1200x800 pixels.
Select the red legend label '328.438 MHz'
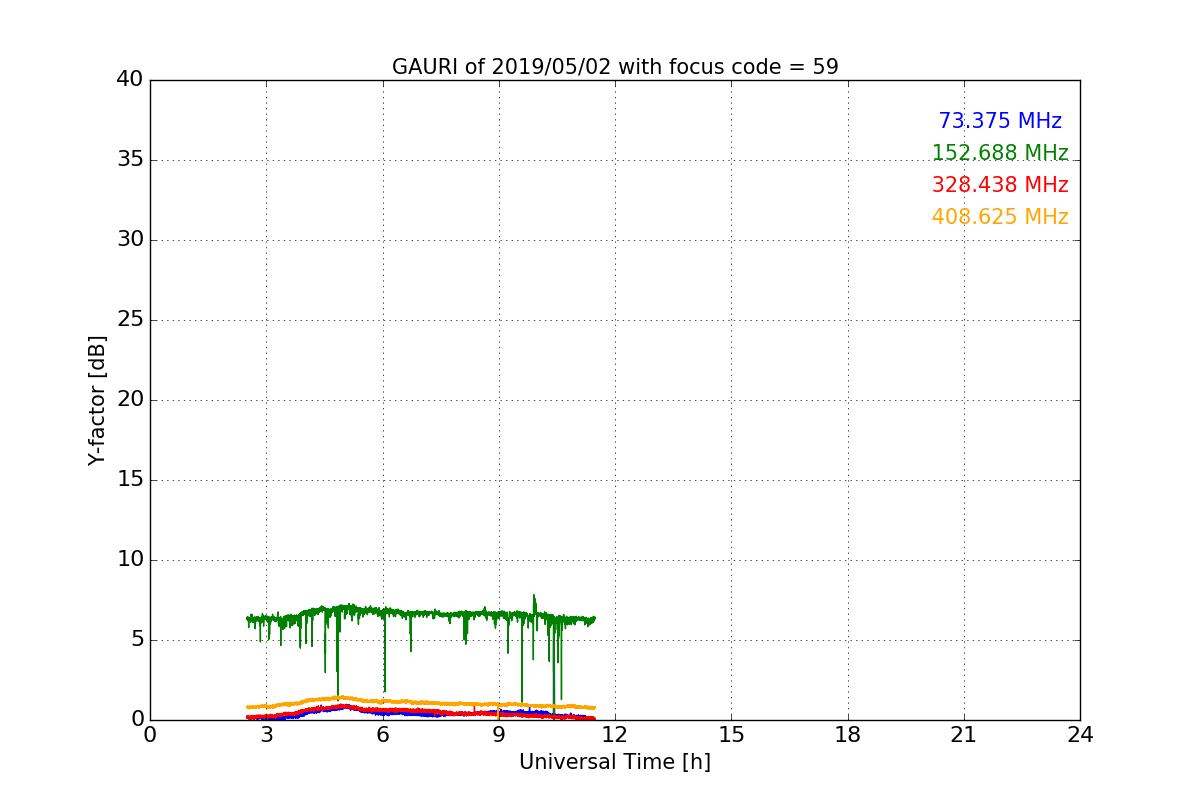(x=1000, y=185)
